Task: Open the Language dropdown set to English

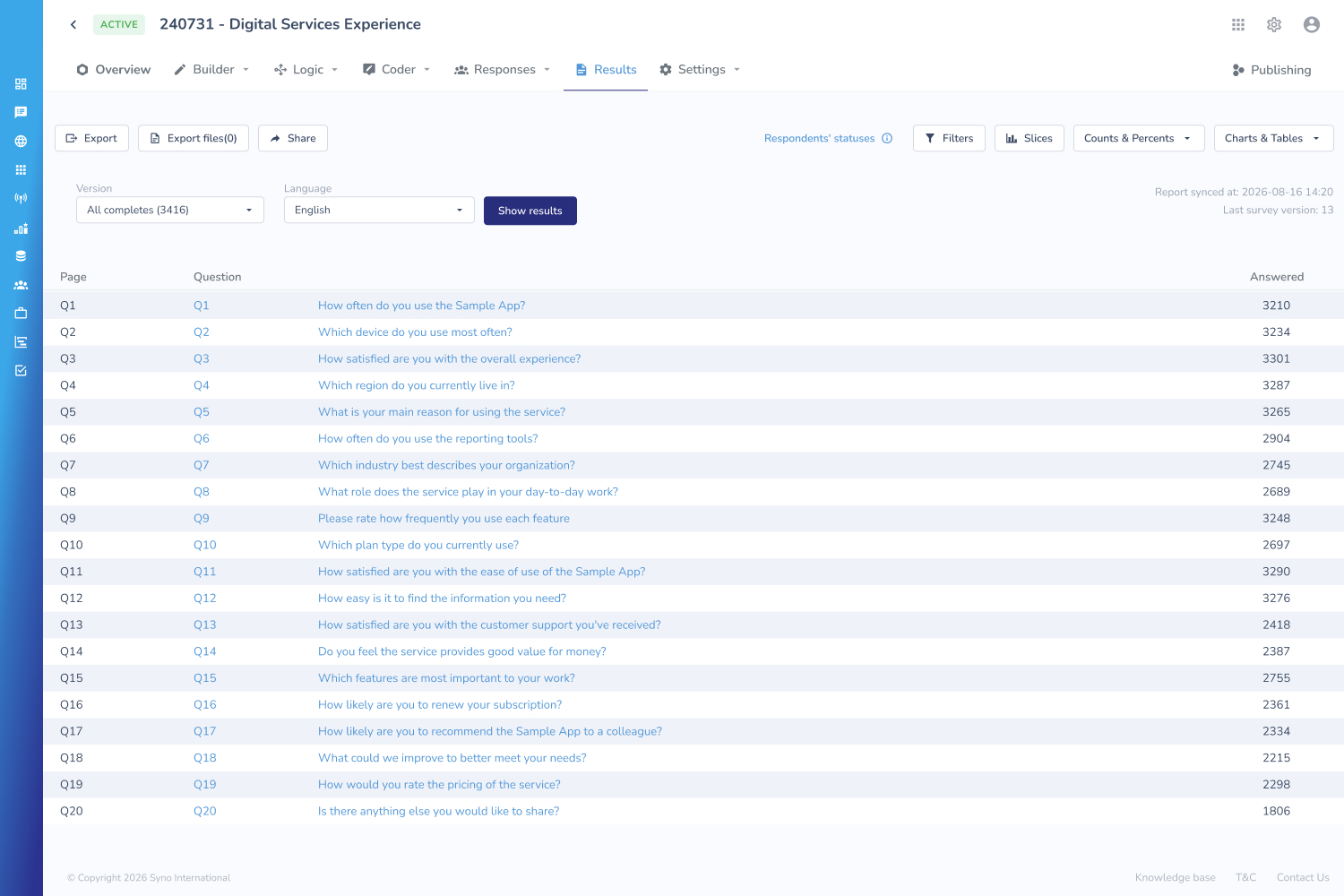Action: pyautogui.click(x=379, y=210)
